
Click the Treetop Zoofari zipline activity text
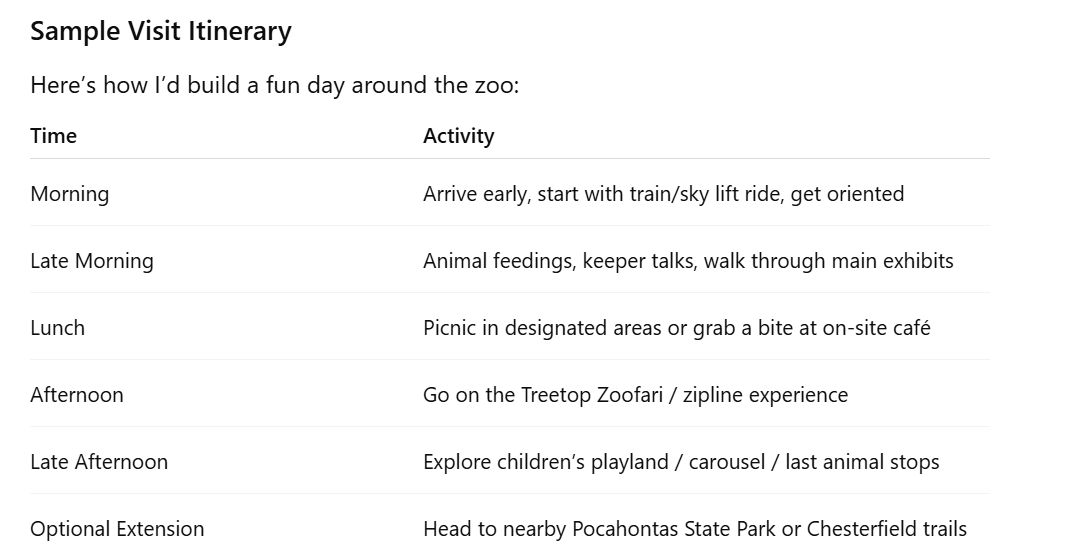click(x=635, y=395)
